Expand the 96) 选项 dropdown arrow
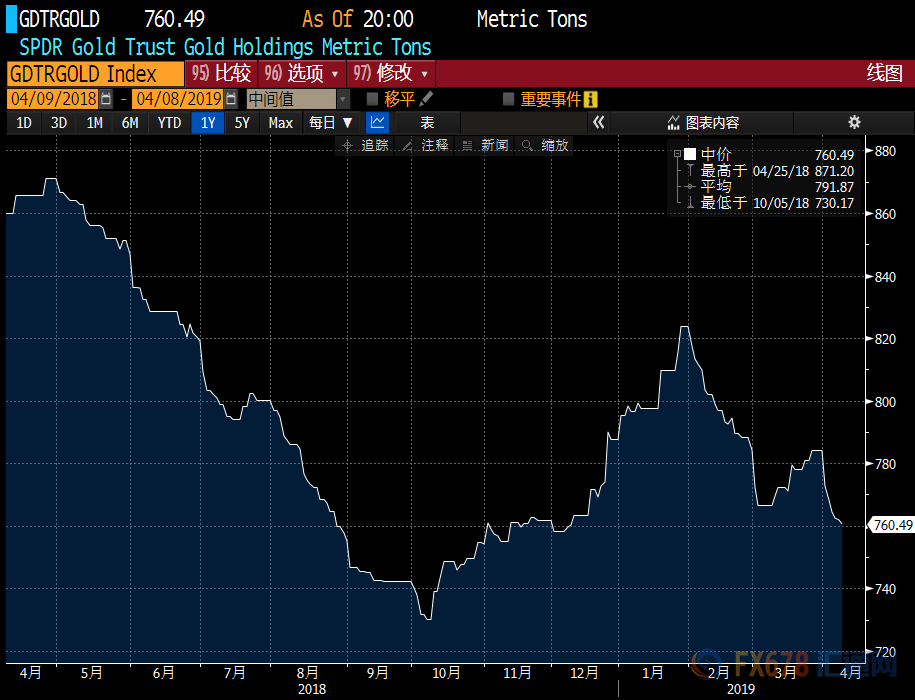The width and height of the screenshot is (915, 700). [x=335, y=74]
